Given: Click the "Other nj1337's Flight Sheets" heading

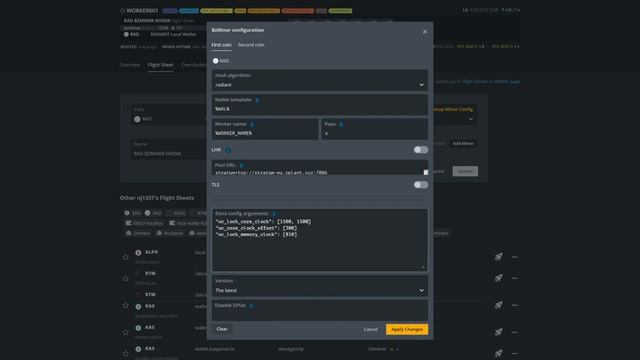Looking at the screenshot, I should pyautogui.click(x=157, y=198).
